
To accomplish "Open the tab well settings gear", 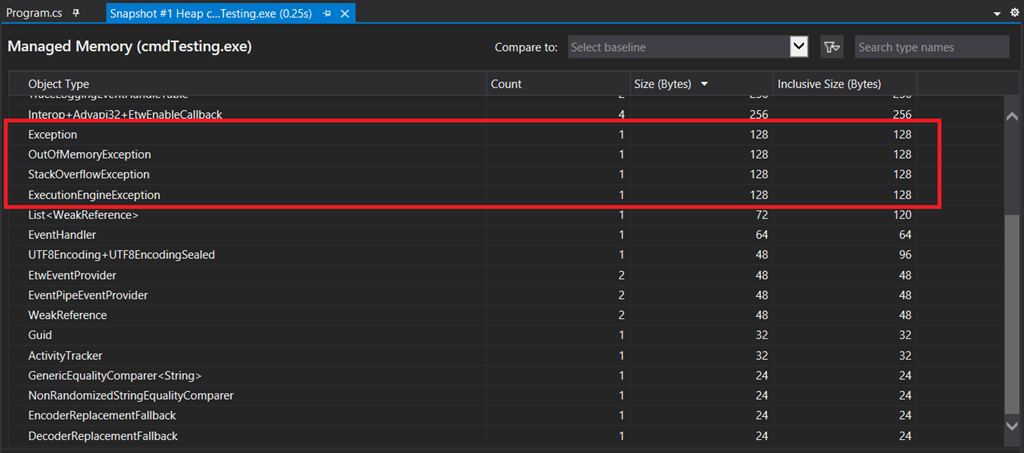I will 1014,13.
